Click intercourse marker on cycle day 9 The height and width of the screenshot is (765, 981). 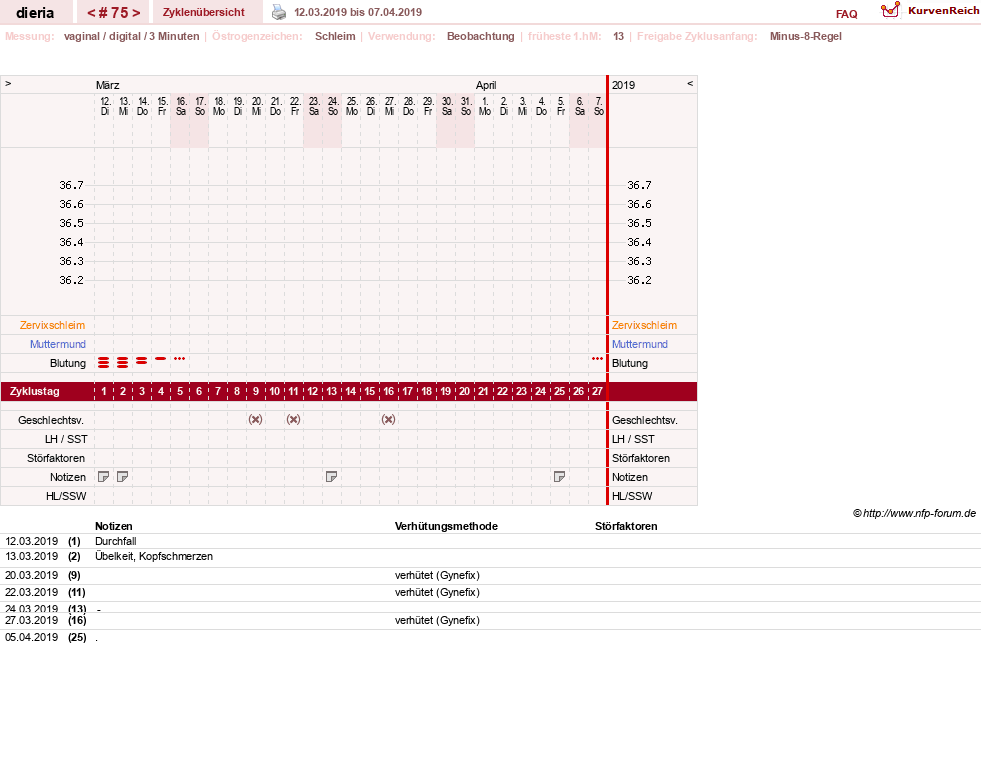tap(255, 420)
